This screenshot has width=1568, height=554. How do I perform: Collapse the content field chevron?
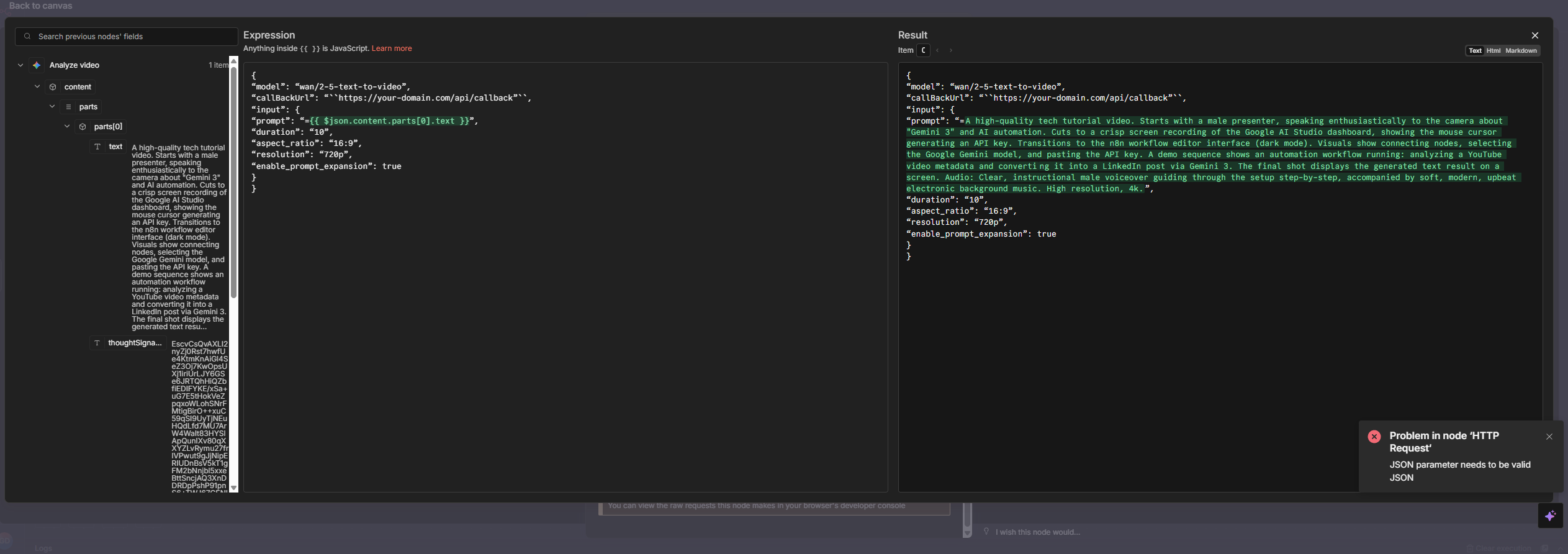[37, 87]
